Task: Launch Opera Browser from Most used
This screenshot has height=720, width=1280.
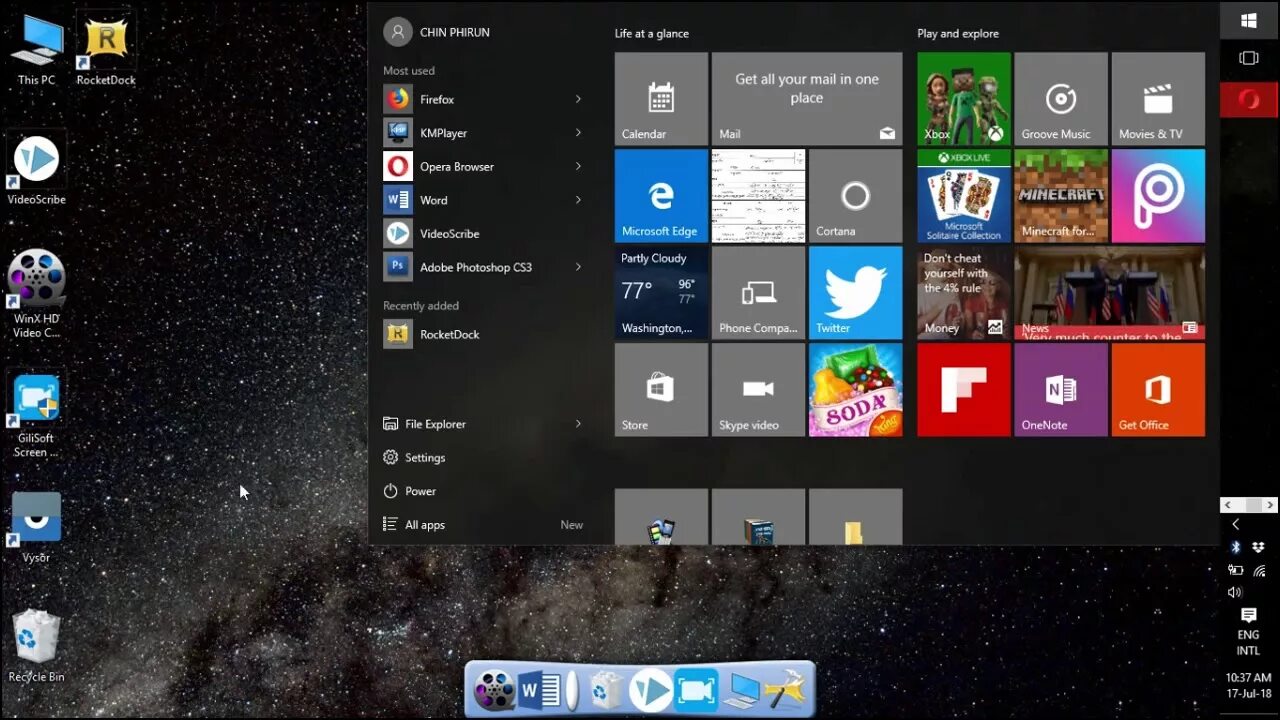Action: tap(483, 166)
